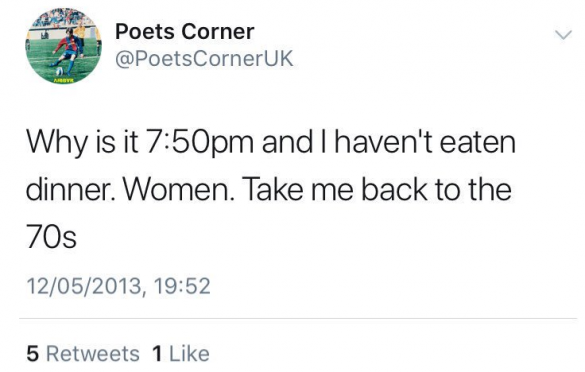Click the 12/05/2013 date of the tweet

[x=84, y=286]
